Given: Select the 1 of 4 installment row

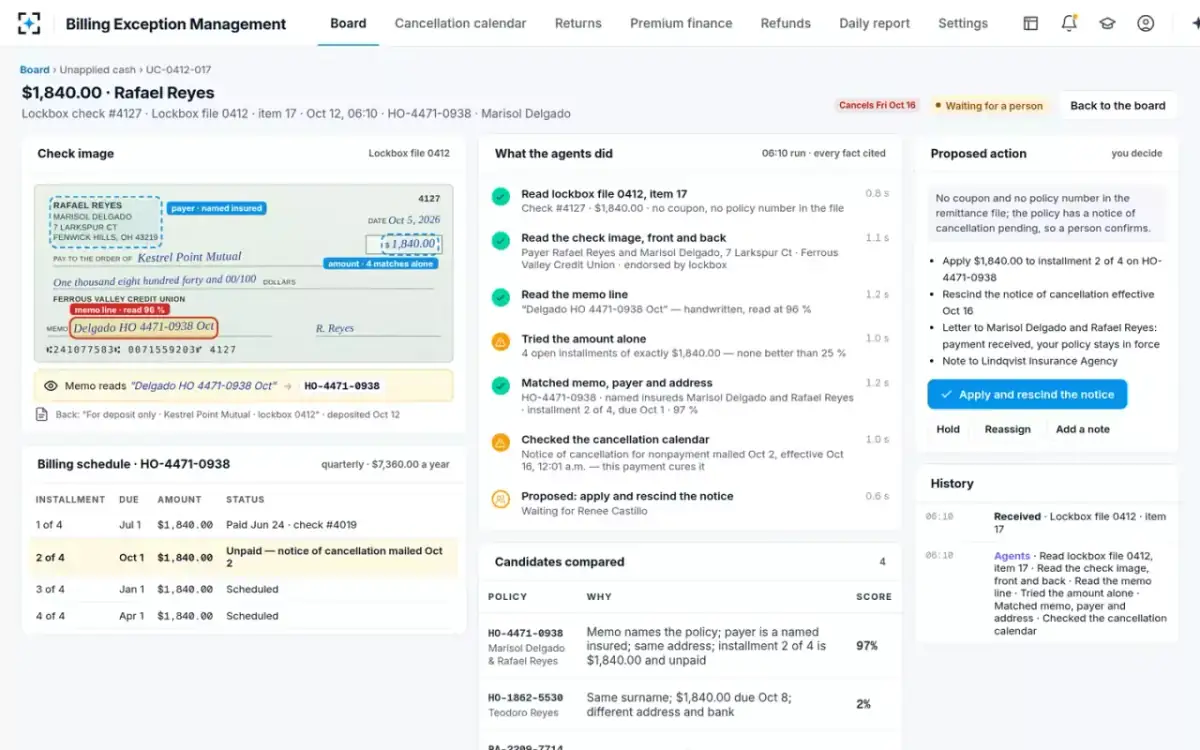Looking at the screenshot, I should tap(243, 524).
